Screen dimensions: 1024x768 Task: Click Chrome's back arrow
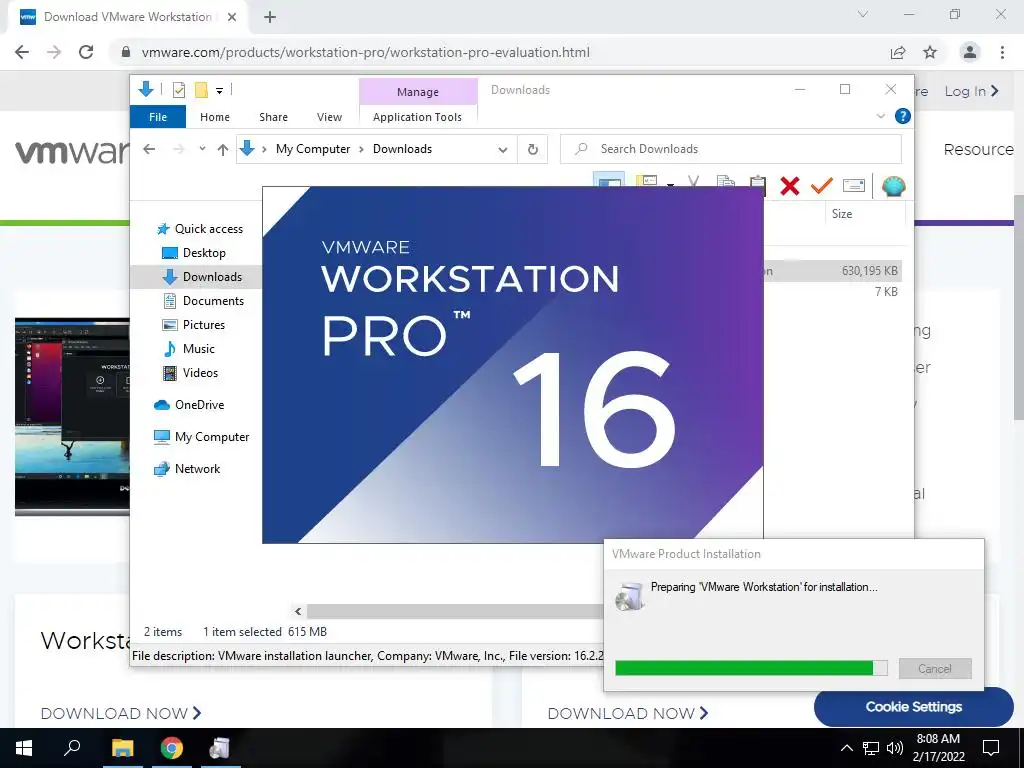[x=22, y=52]
